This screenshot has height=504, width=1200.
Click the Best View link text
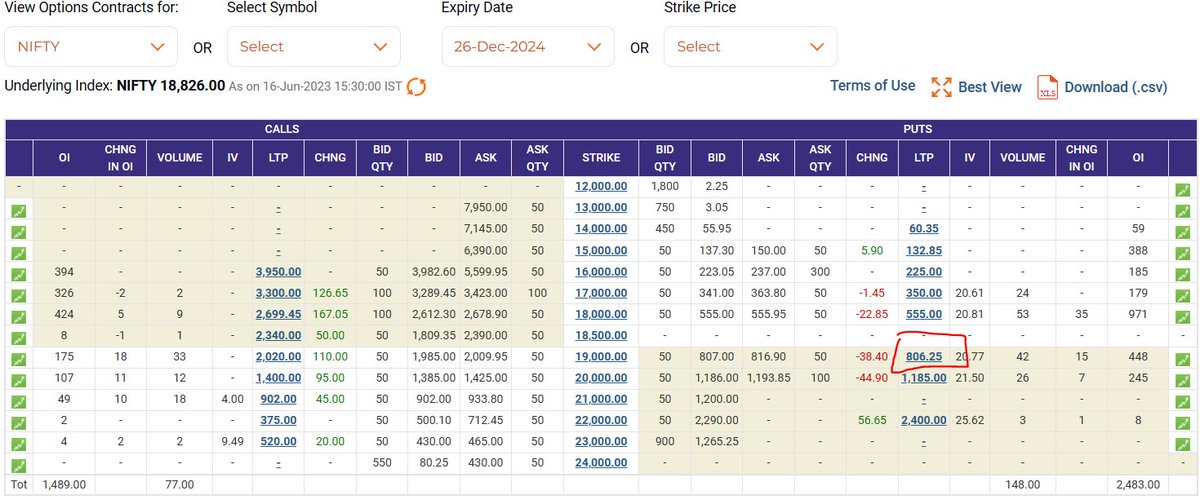[x=990, y=87]
